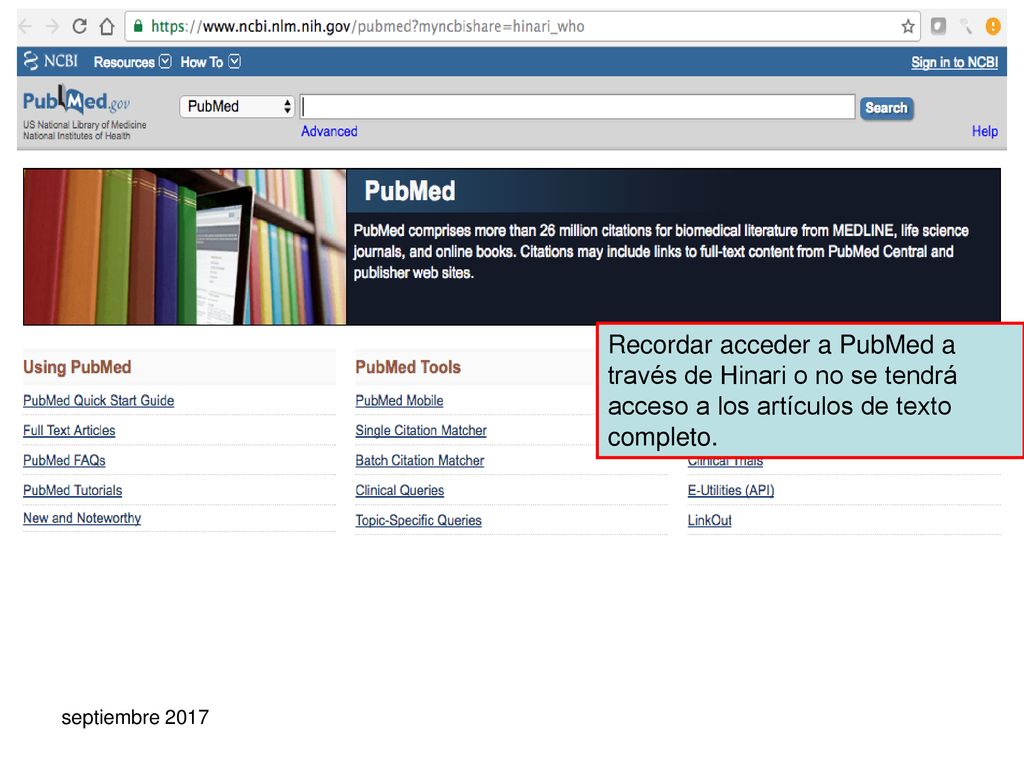The image size is (1024, 768).
Task: Click the browser forward arrow
Action: (x=52, y=26)
